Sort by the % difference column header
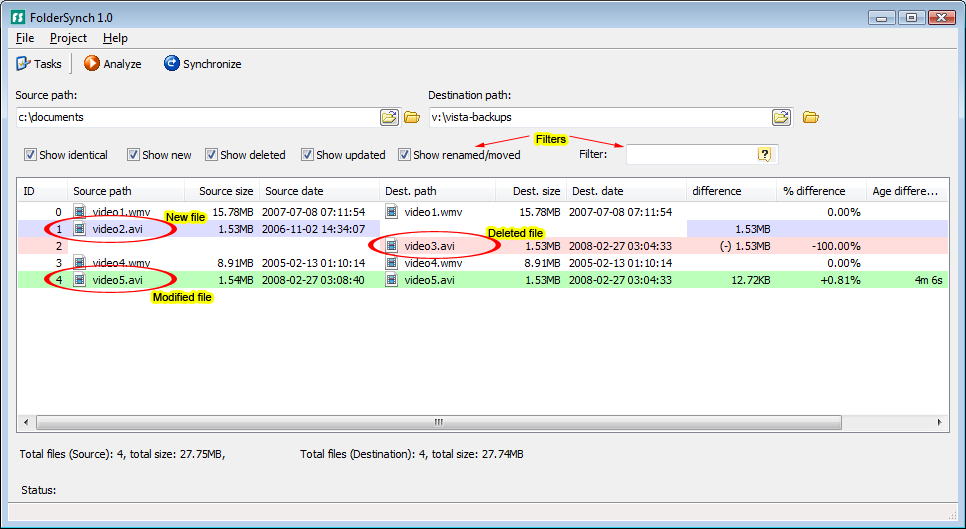This screenshot has height=529, width=966. [x=821, y=191]
